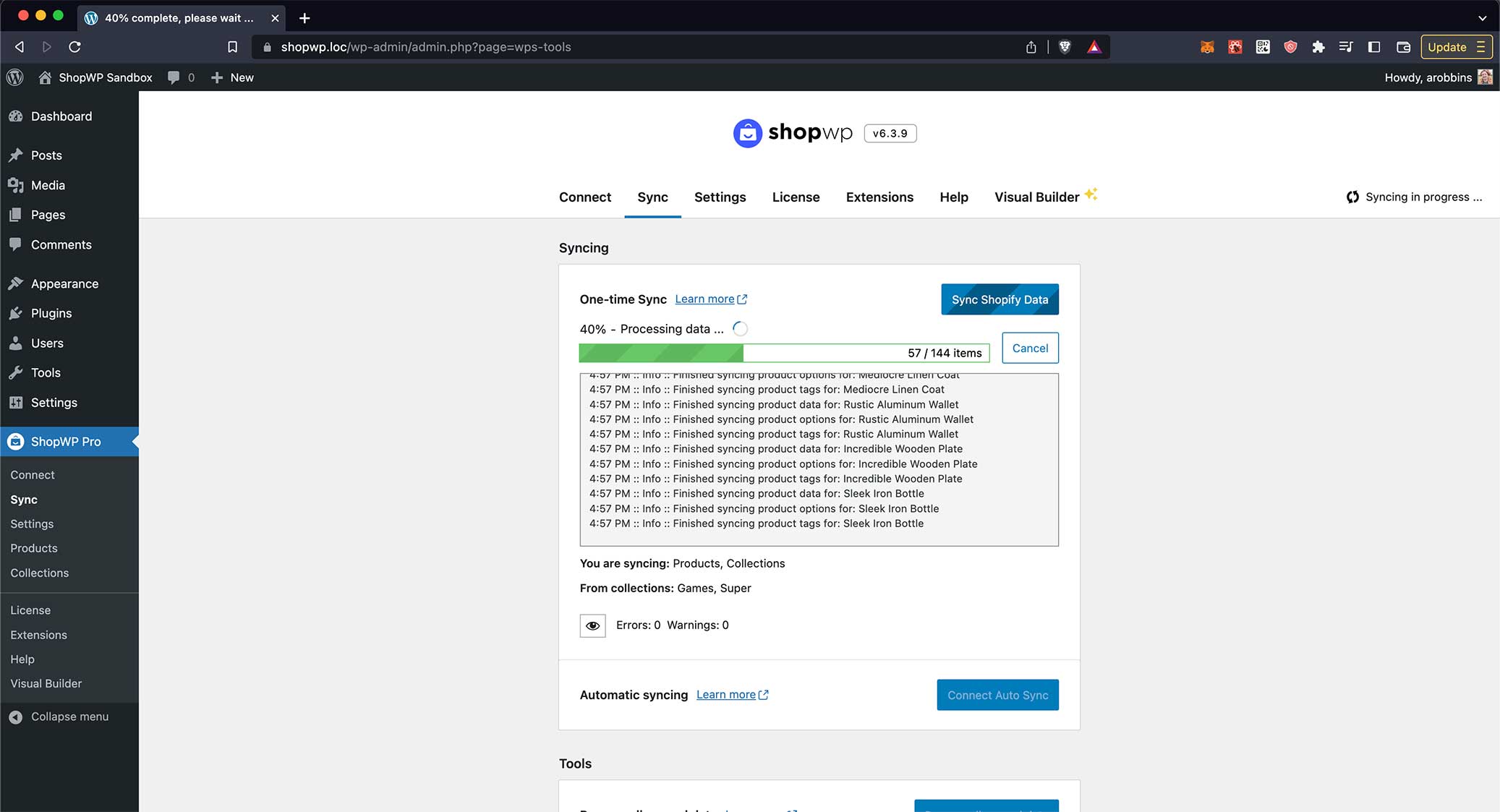Switch to the Settings tab
Viewport: 1500px width, 812px height.
[720, 197]
